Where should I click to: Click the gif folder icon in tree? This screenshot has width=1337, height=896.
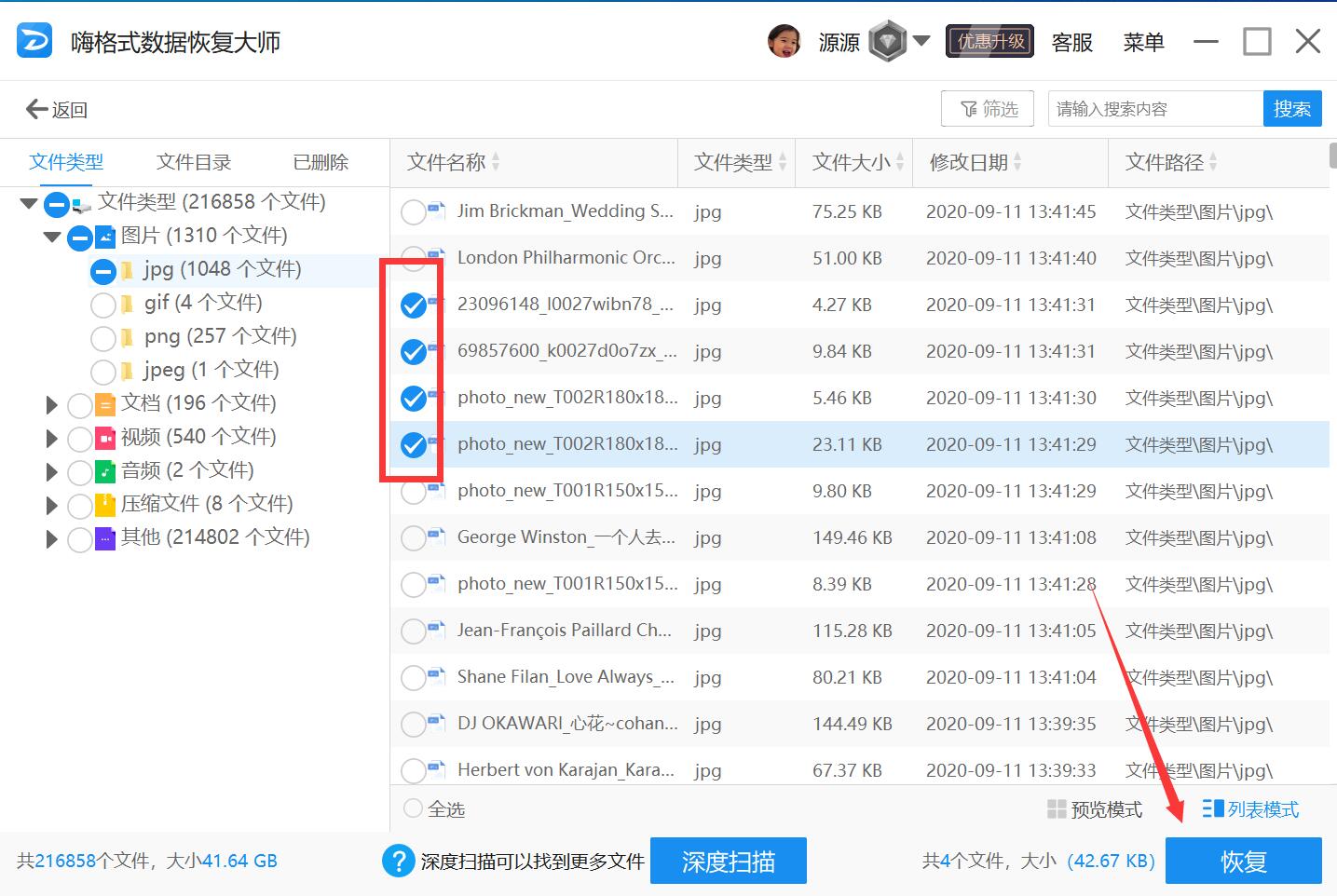[x=128, y=305]
